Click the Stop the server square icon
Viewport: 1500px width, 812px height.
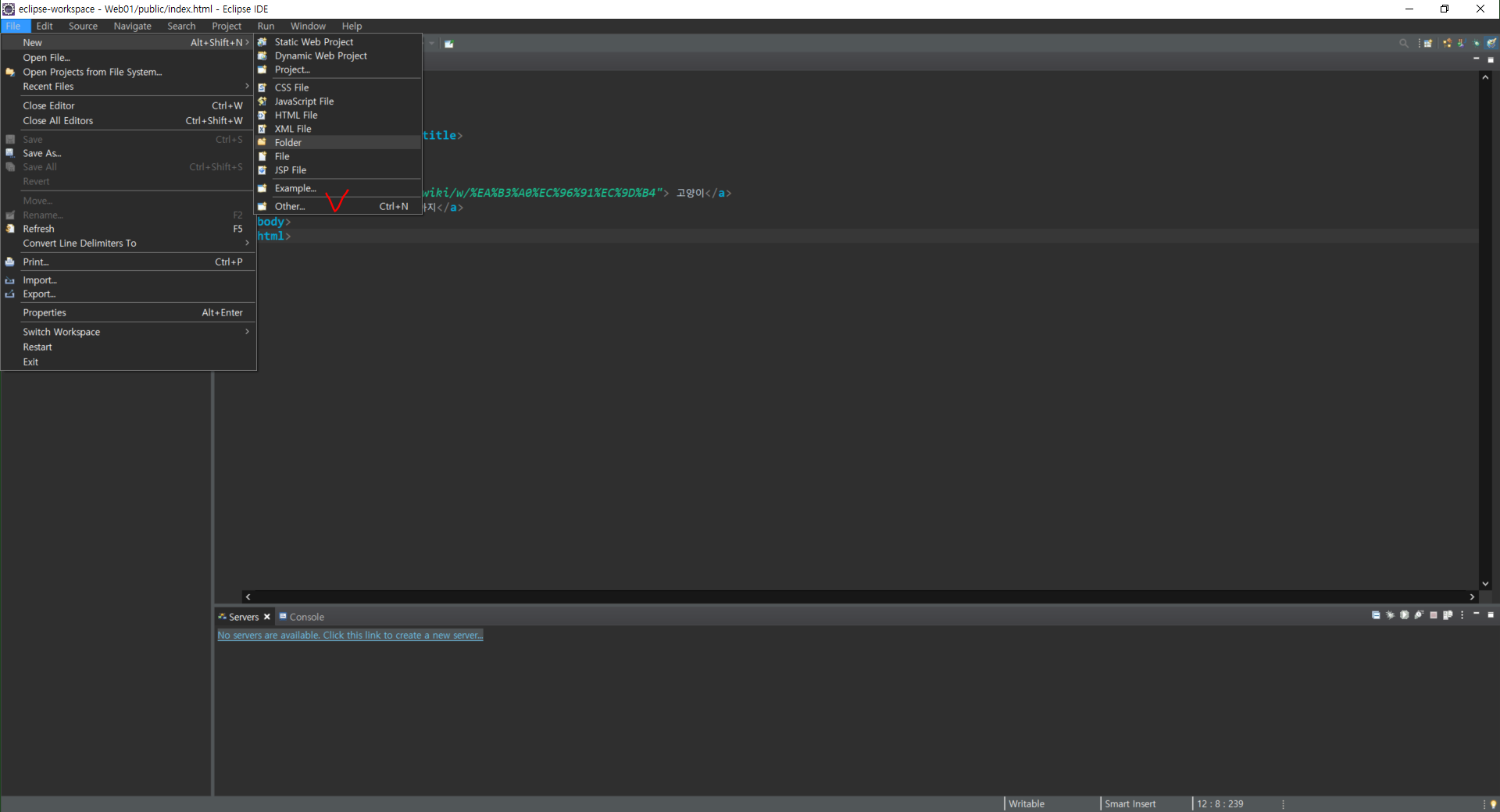tap(1434, 615)
